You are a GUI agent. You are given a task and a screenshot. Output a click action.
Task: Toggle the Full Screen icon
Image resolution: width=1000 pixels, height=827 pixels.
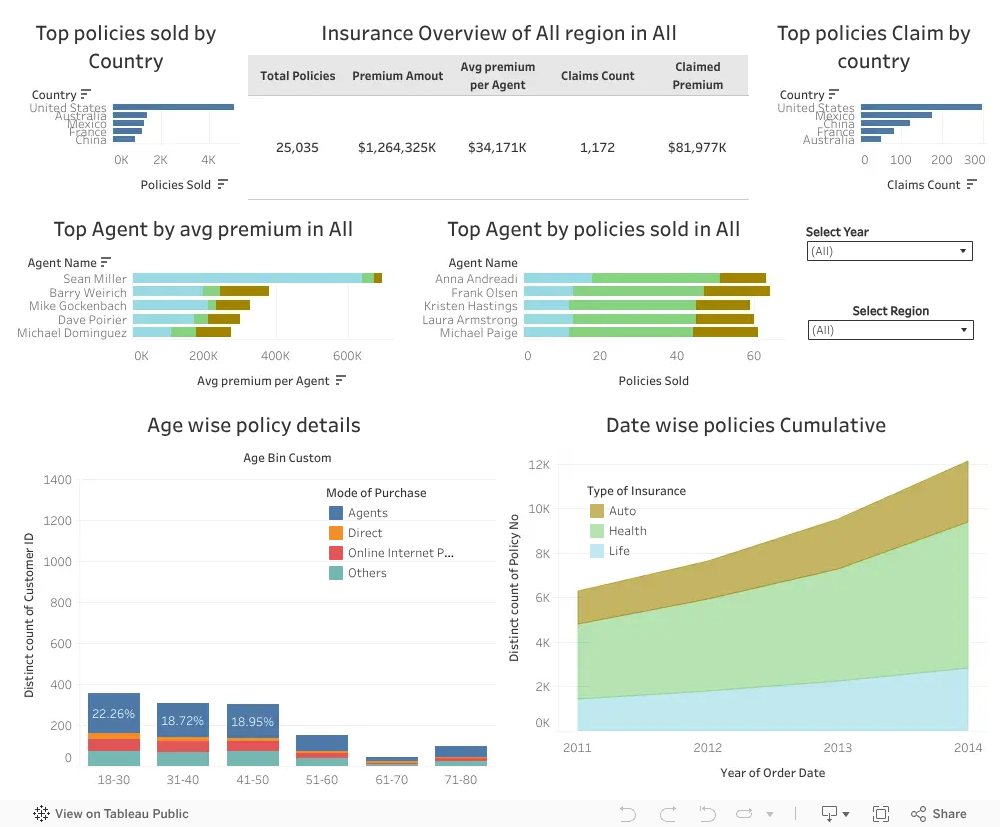click(881, 814)
